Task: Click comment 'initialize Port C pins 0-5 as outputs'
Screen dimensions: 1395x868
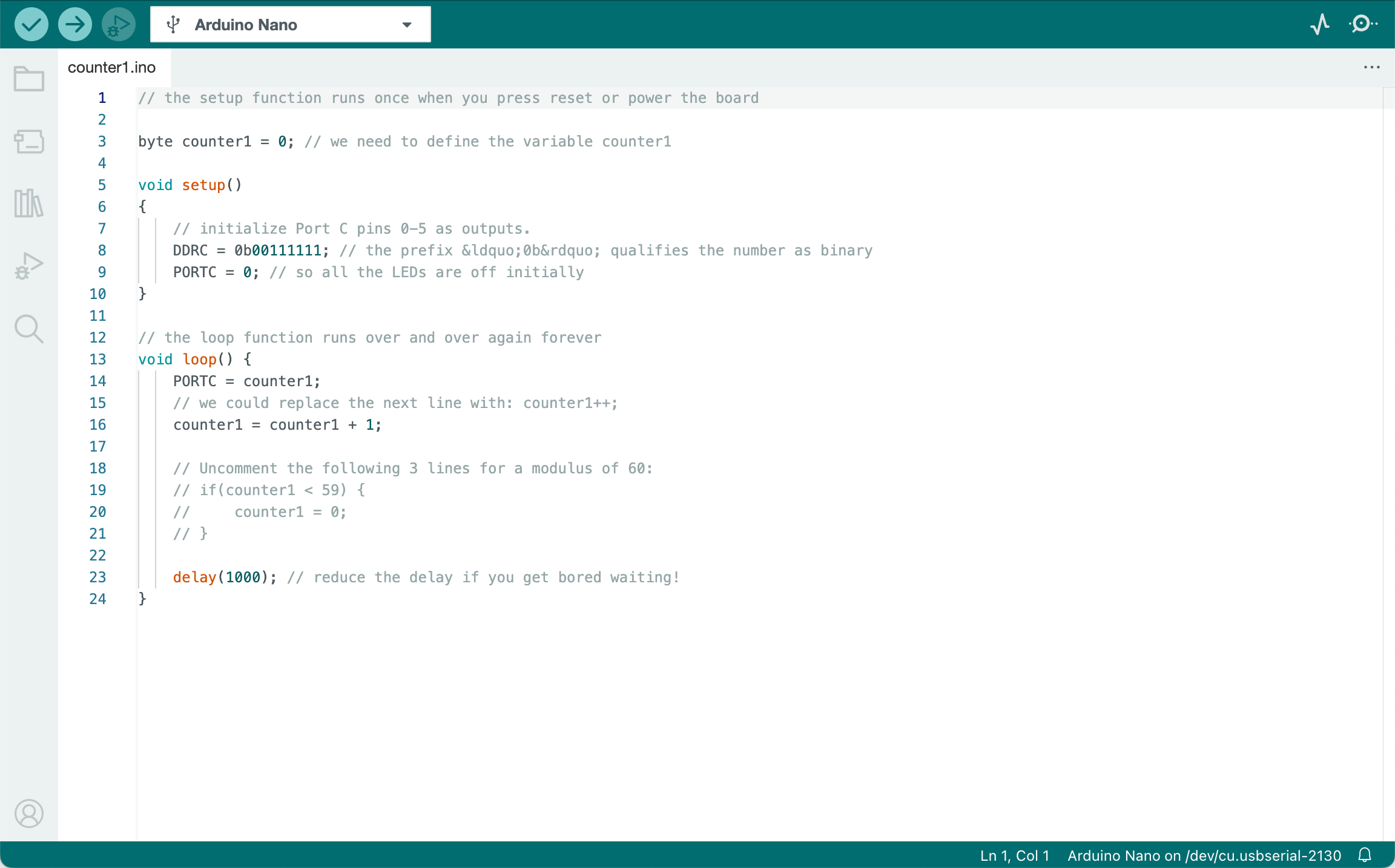Action: (351, 229)
